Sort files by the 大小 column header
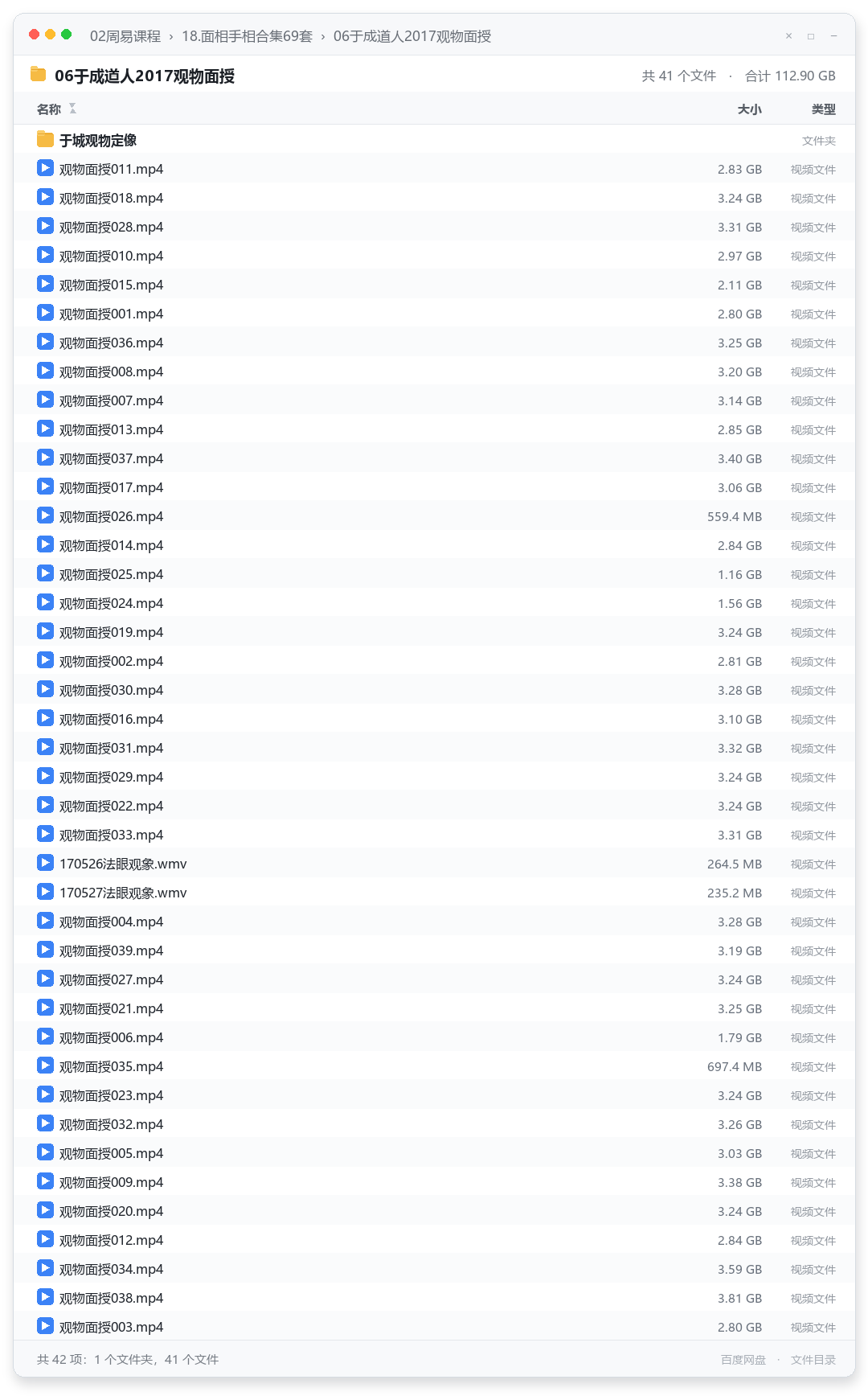The image size is (868, 1396). pos(750,109)
